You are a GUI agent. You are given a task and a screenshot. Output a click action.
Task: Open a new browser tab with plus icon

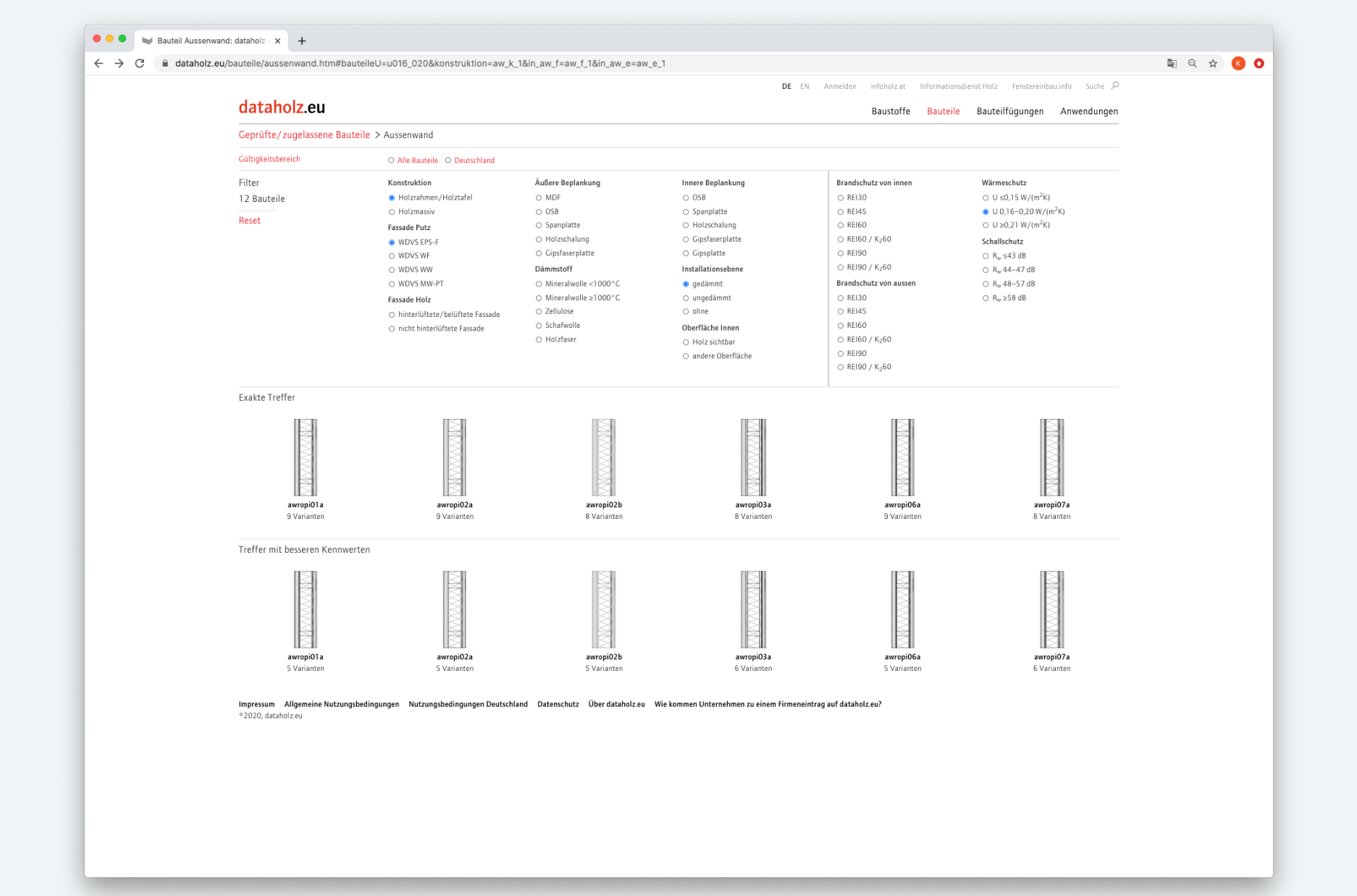pyautogui.click(x=302, y=41)
